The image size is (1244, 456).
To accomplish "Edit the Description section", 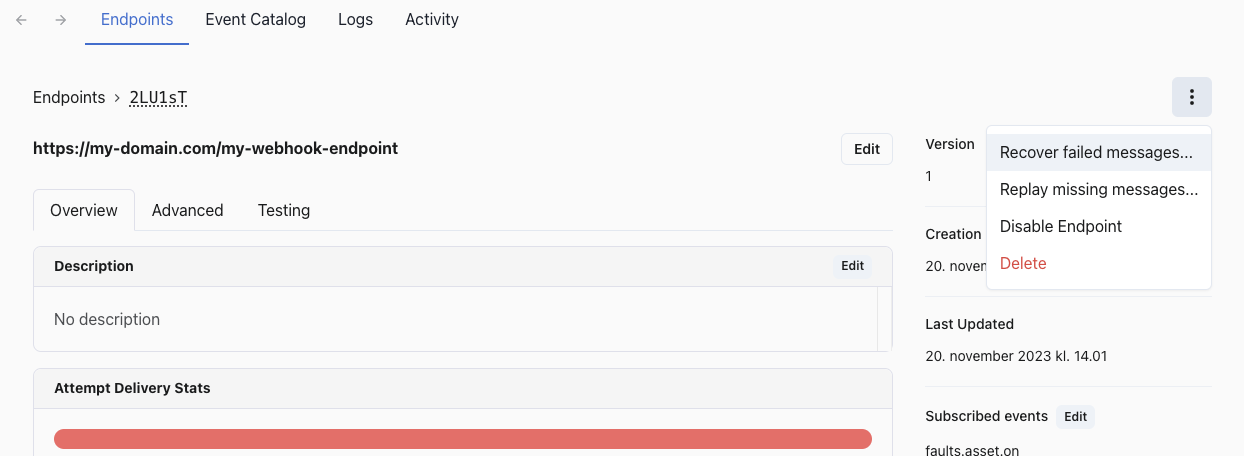I will point(852,266).
